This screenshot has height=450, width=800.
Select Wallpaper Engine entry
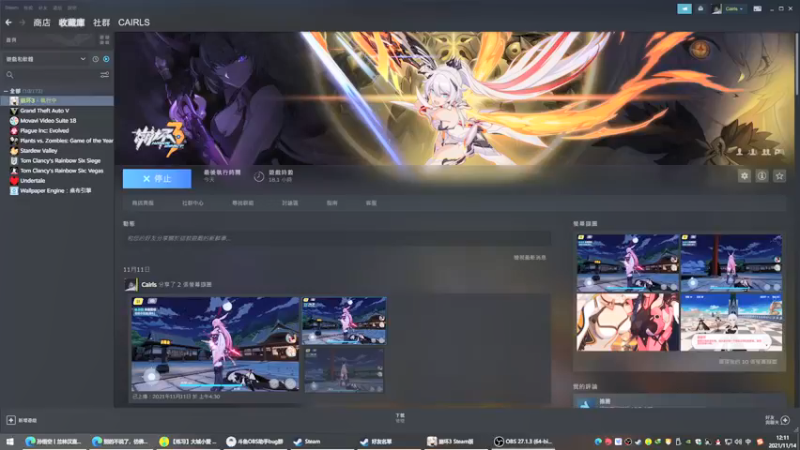[x=56, y=191]
